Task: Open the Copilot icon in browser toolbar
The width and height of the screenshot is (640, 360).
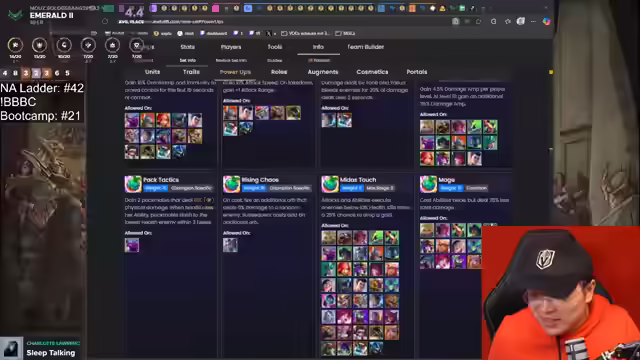Action: tap(546, 21)
